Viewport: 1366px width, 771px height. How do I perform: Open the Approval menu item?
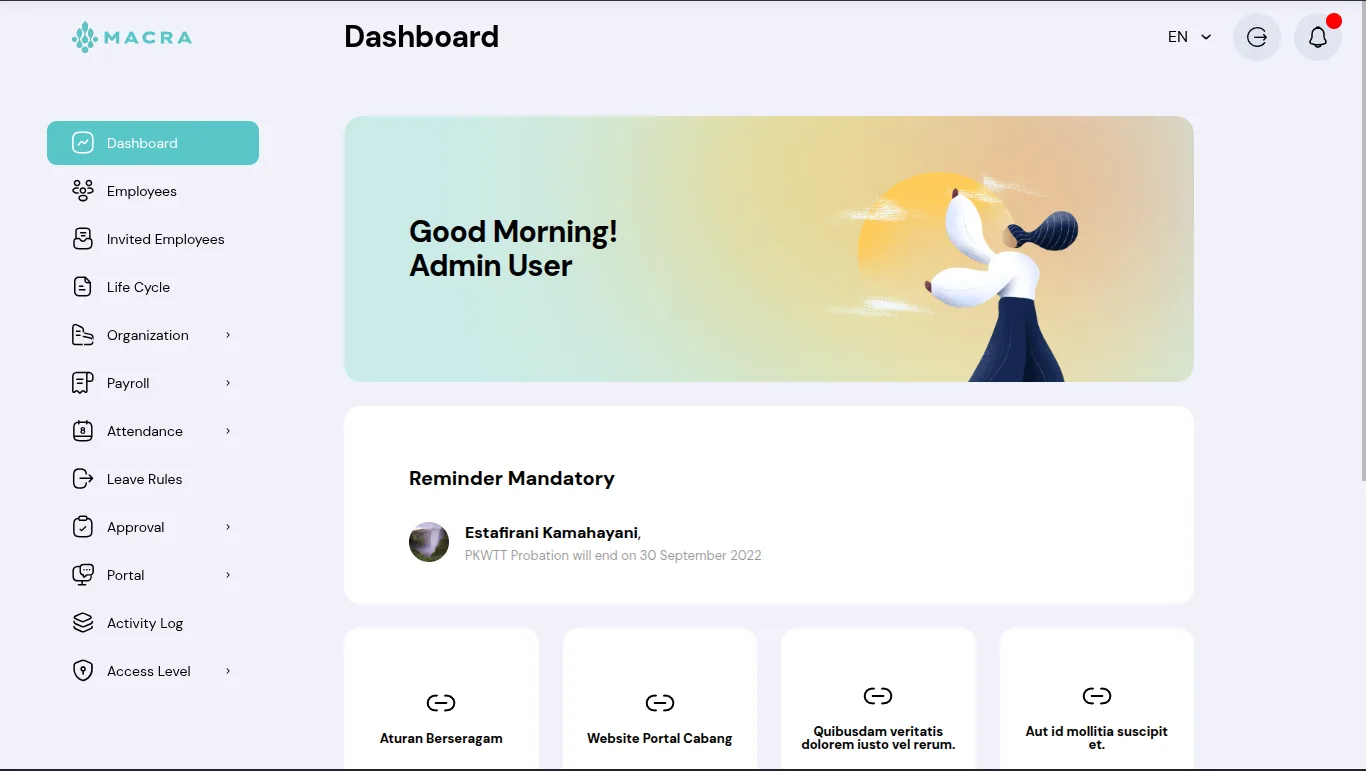[136, 527]
